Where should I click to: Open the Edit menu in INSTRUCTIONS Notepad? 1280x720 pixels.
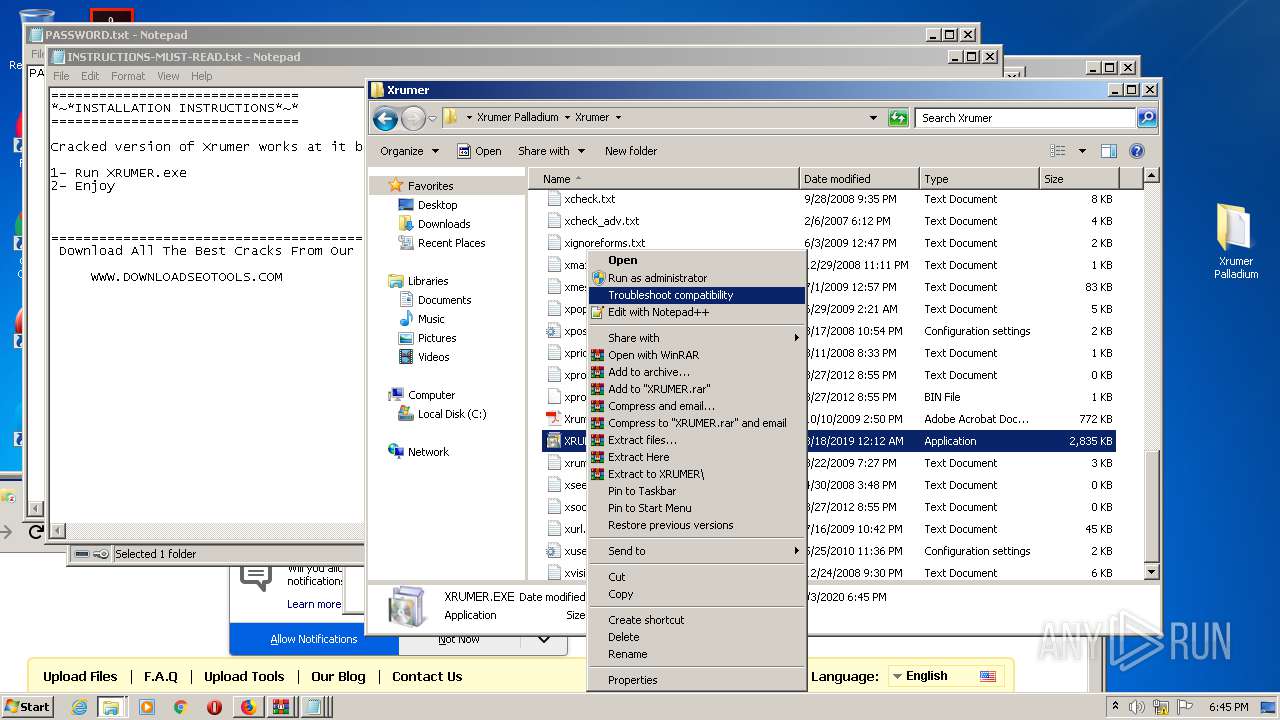coord(90,76)
